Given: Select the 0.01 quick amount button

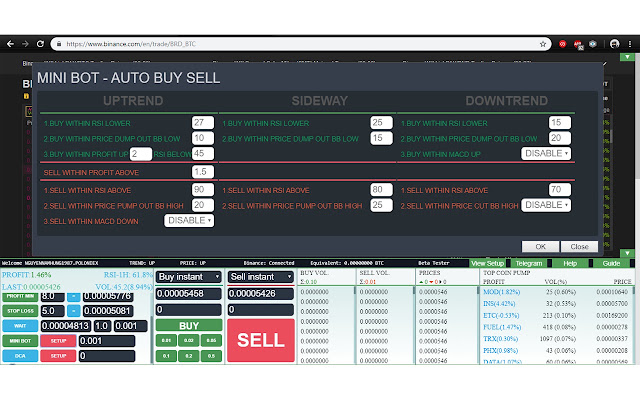Looking at the screenshot, I should pos(166,340).
